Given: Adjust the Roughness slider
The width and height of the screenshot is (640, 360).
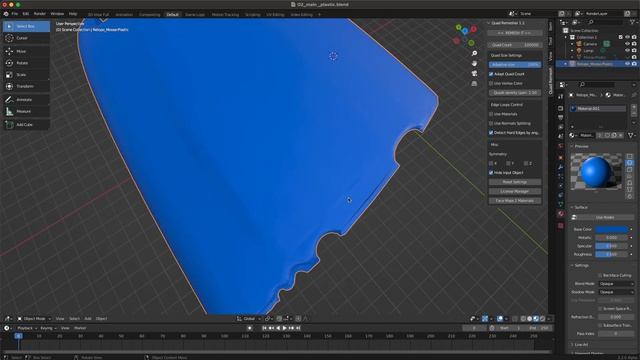Looking at the screenshot, I should (x=611, y=254).
